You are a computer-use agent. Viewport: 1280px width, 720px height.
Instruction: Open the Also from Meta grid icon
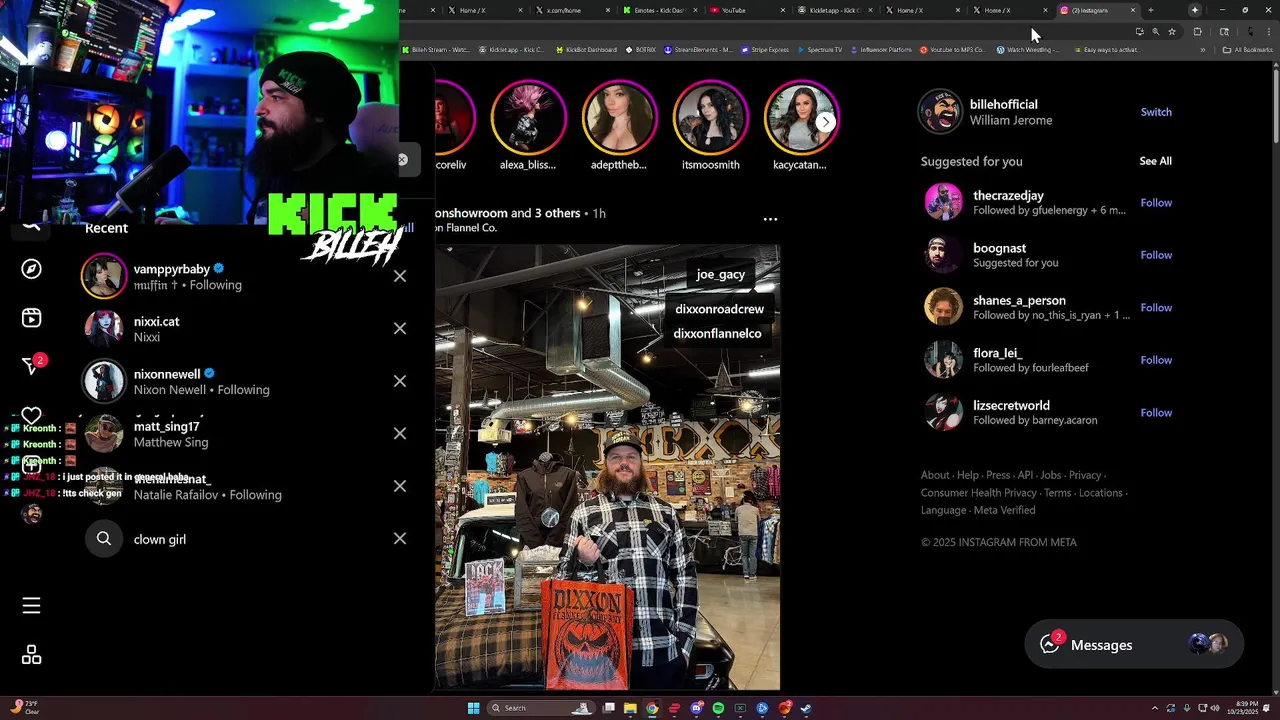(32, 655)
